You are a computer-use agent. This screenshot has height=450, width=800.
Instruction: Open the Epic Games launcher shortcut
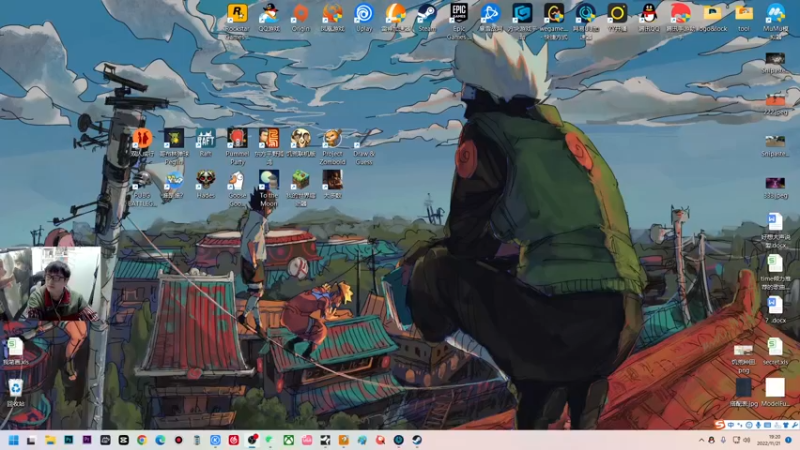(x=459, y=19)
